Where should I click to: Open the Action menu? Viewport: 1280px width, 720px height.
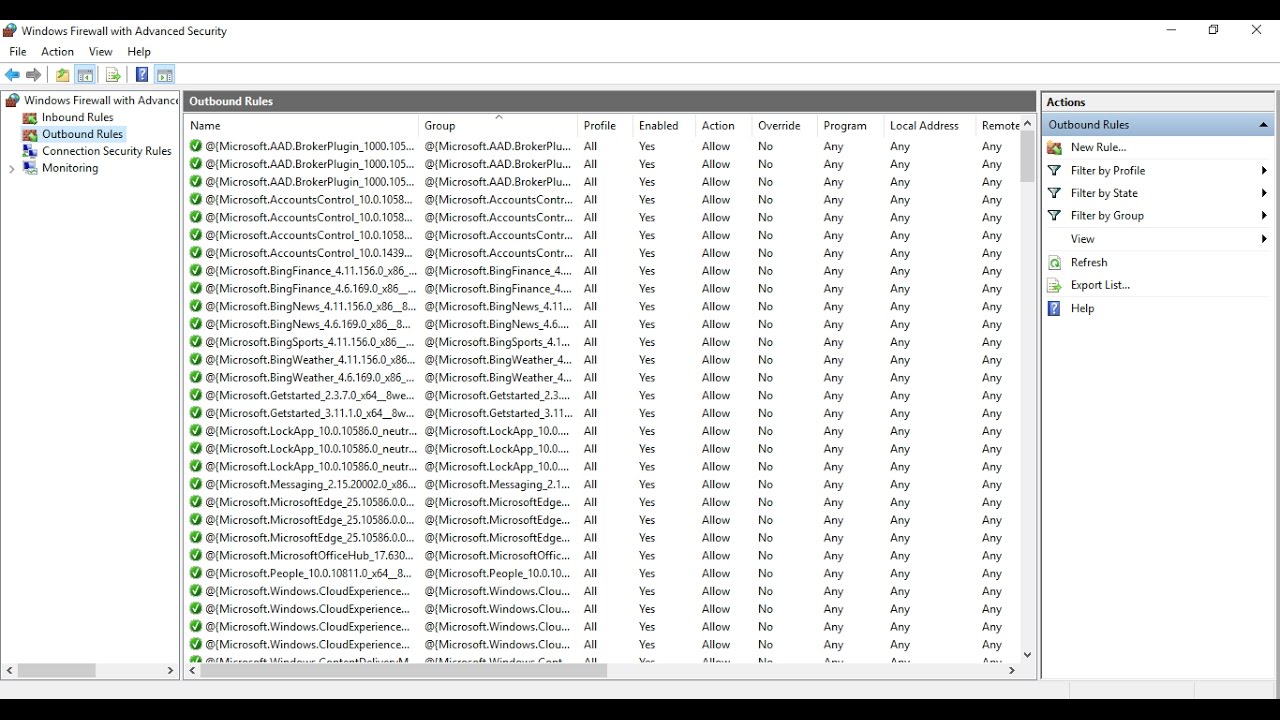(57, 52)
